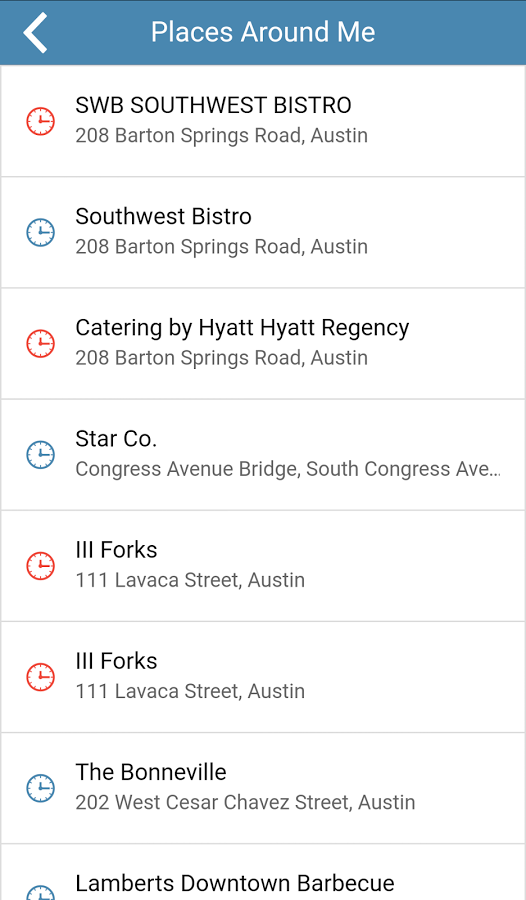
Task: Tap blue clock icon beside Southwest Bistro
Action: point(41,232)
